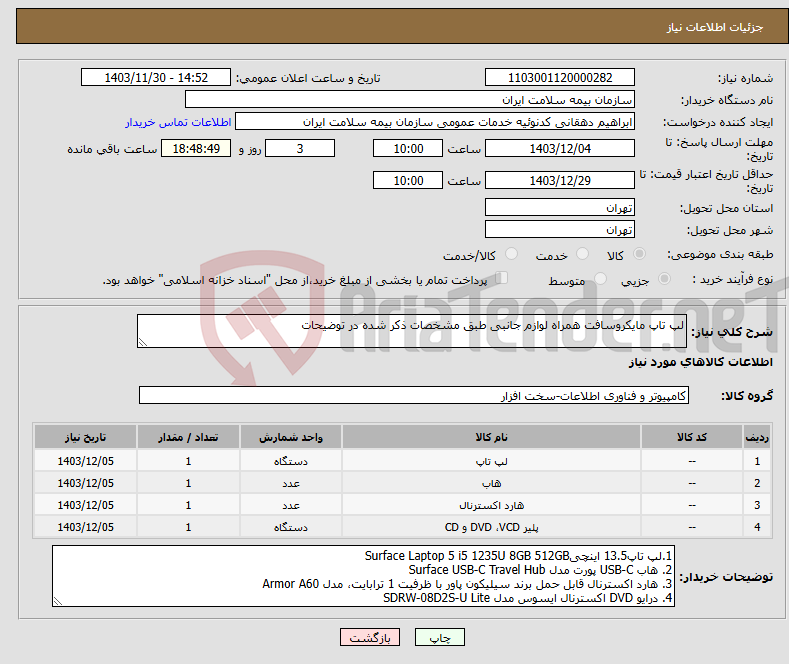The image size is (789, 664).
Task: Open اطلاعات تماس خریدار link
Action: (x=178, y=122)
